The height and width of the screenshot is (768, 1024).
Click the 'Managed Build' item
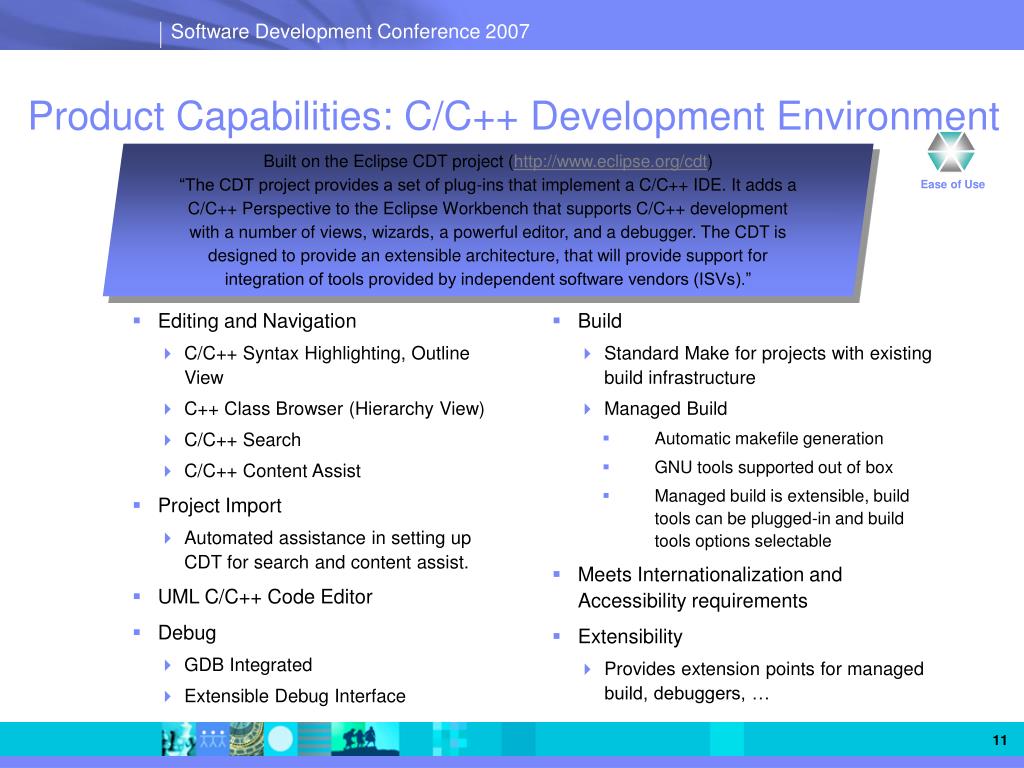coord(665,409)
